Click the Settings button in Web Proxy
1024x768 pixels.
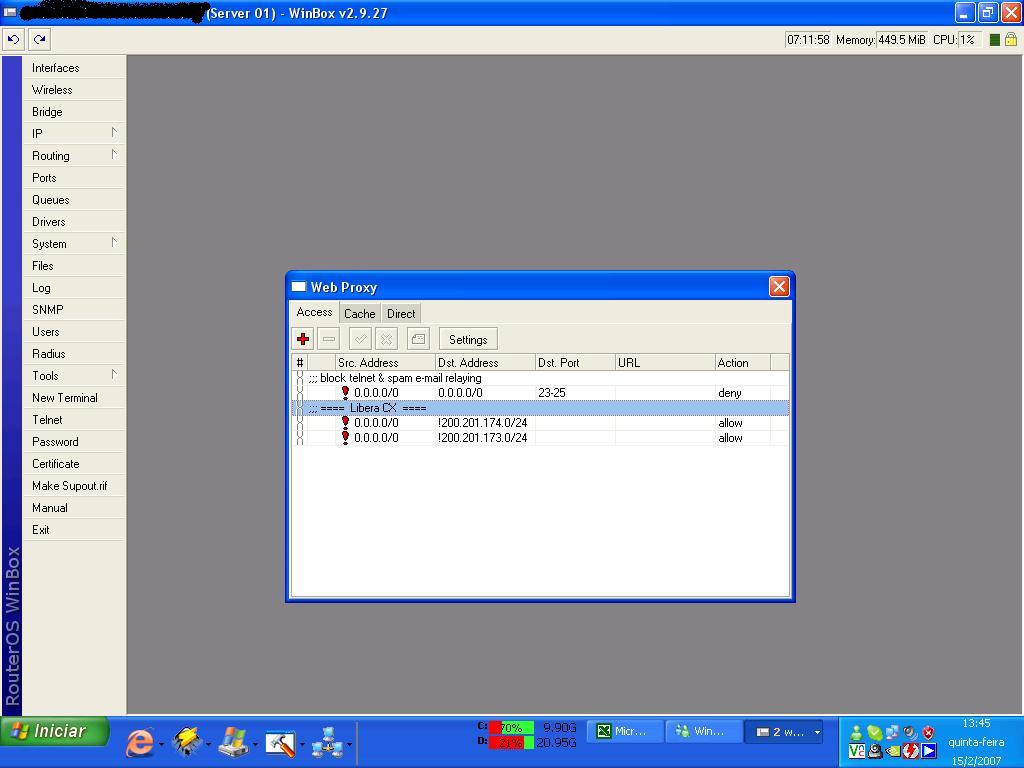point(468,340)
